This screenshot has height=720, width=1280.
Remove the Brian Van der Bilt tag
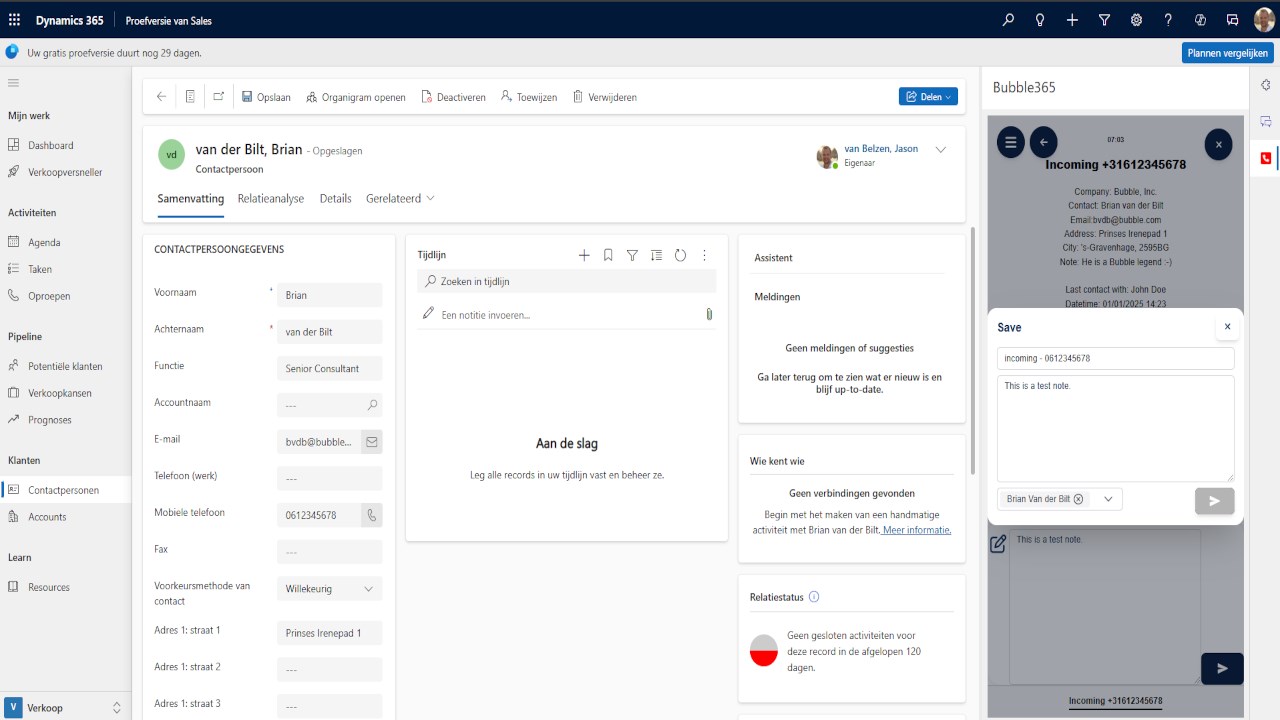(x=1078, y=499)
